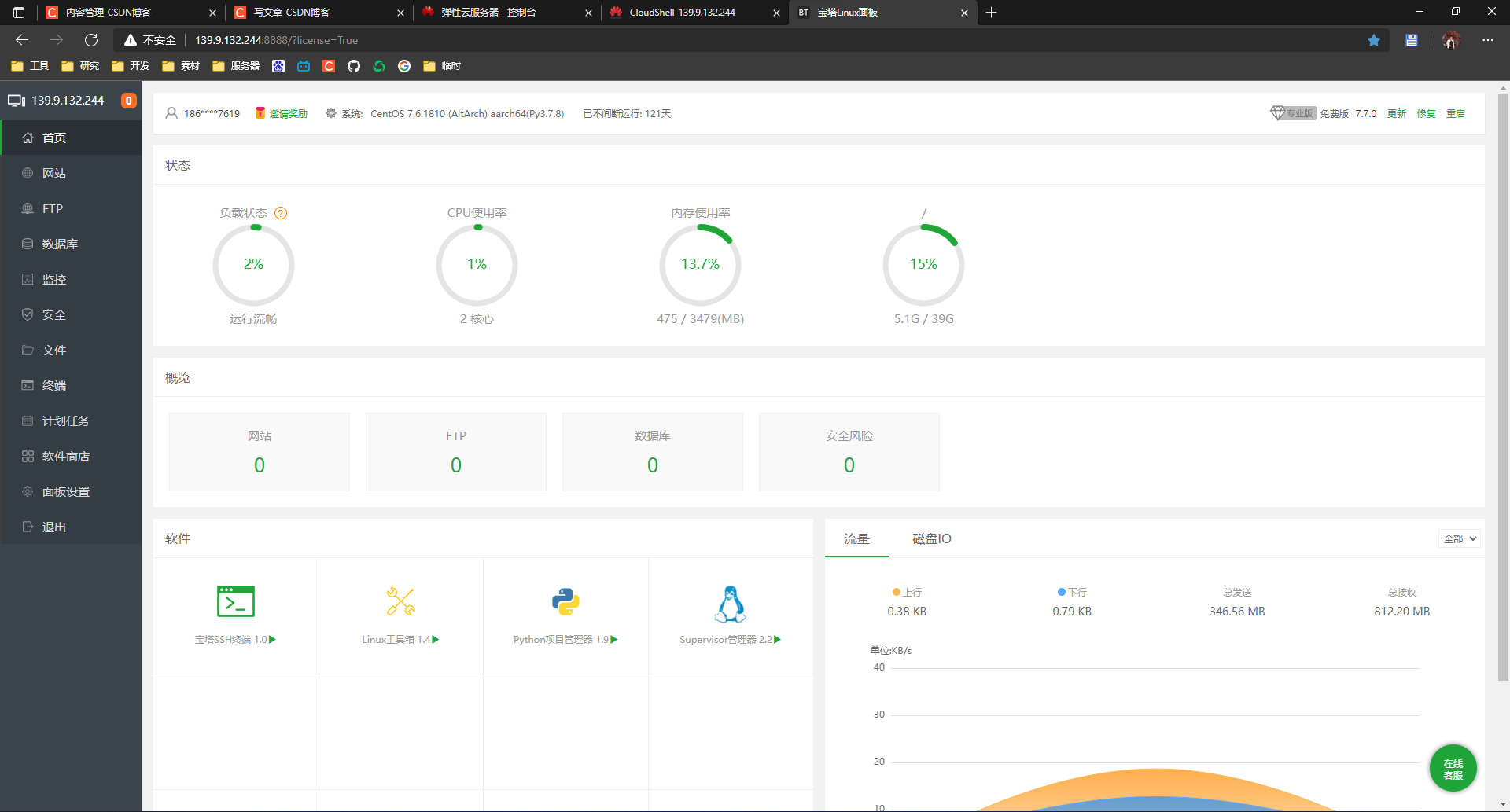Click the 内存使用率 13.7% gauge
1510x812 pixels.
[x=700, y=265]
